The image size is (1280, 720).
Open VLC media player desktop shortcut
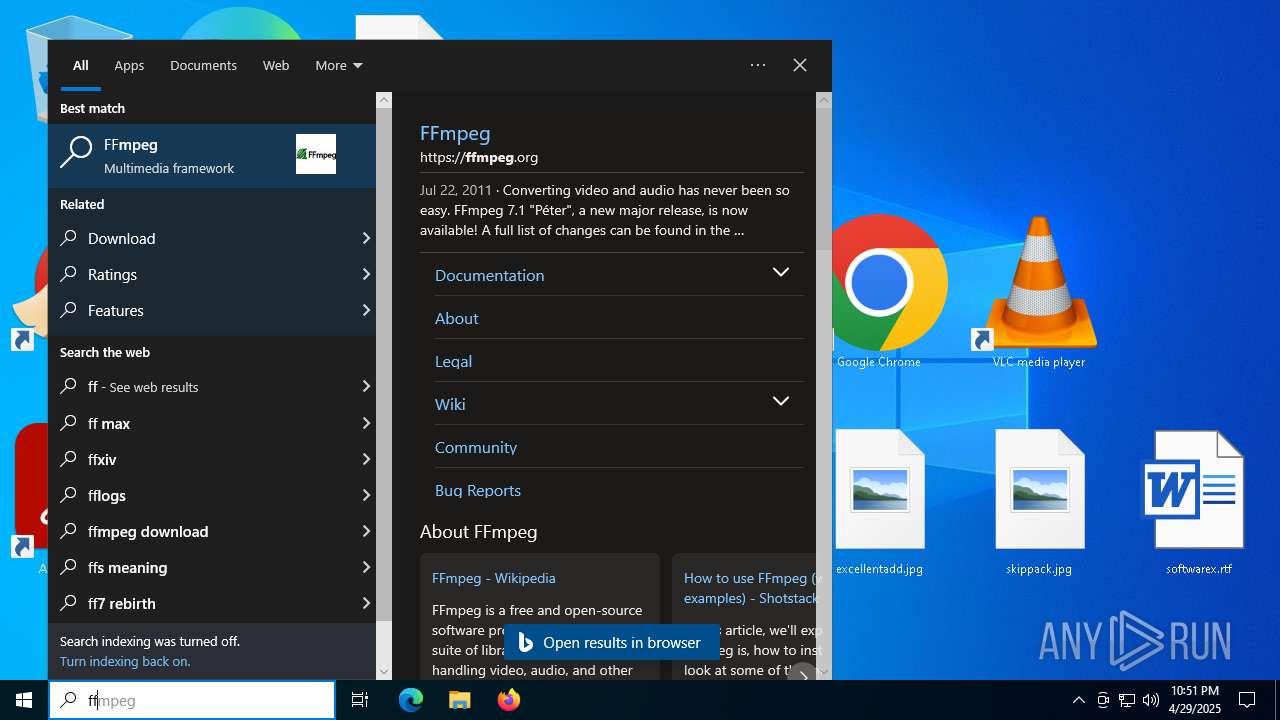[1039, 290]
